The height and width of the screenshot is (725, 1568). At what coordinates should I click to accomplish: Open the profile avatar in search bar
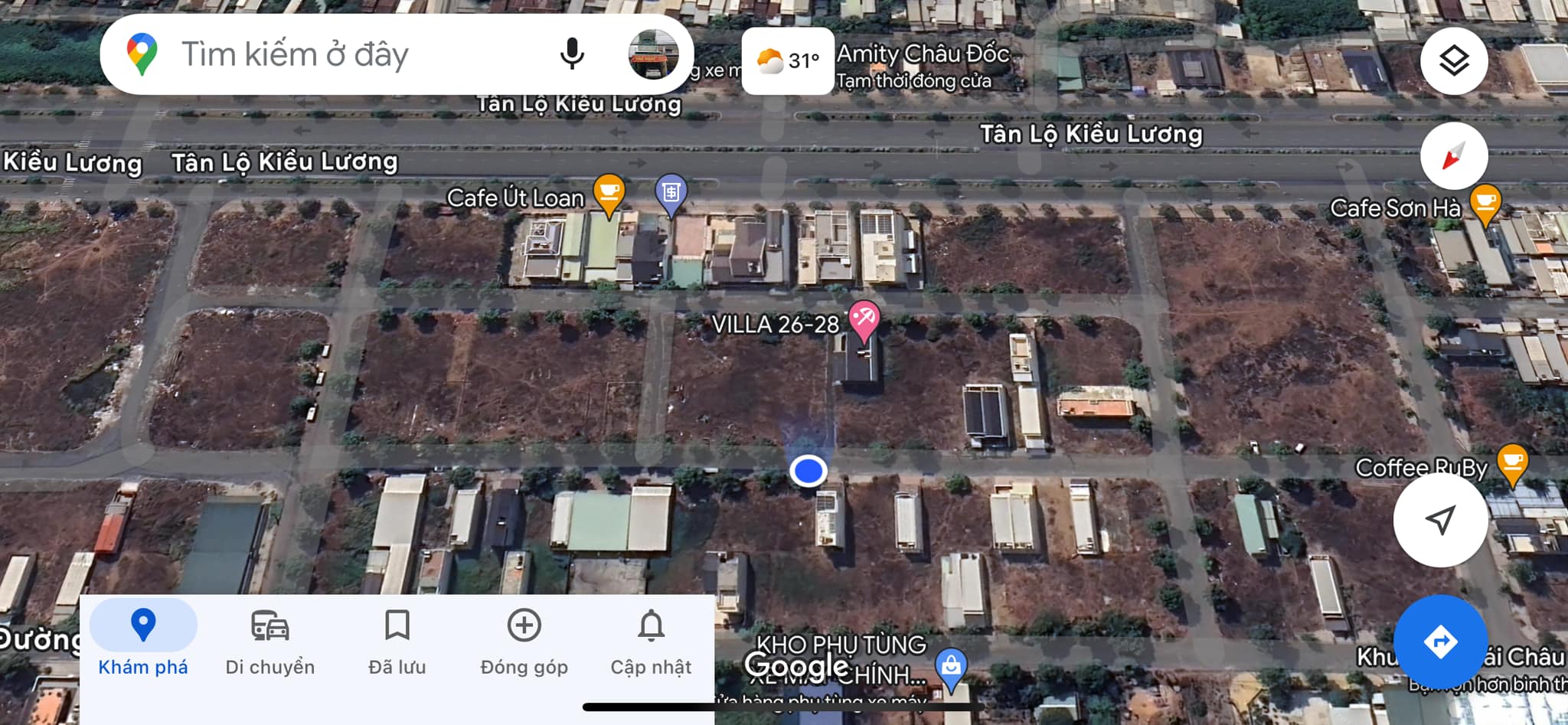[653, 54]
